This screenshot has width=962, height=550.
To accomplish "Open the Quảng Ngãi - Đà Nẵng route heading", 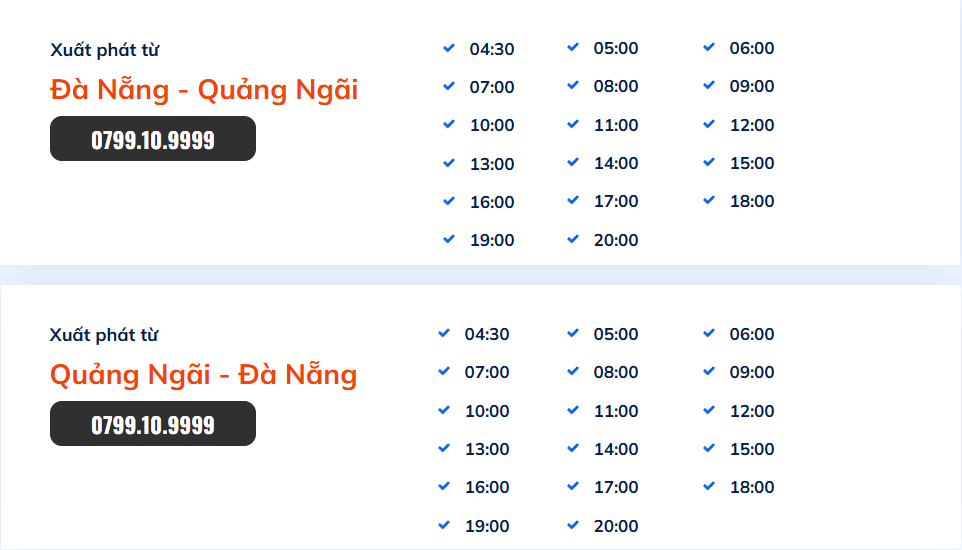I will 204,375.
